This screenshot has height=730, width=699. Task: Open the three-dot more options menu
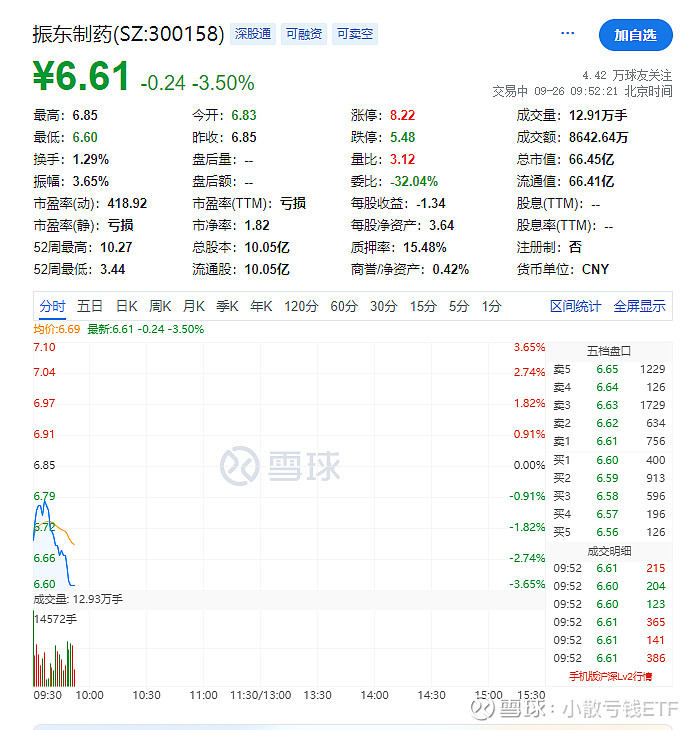(x=567, y=33)
